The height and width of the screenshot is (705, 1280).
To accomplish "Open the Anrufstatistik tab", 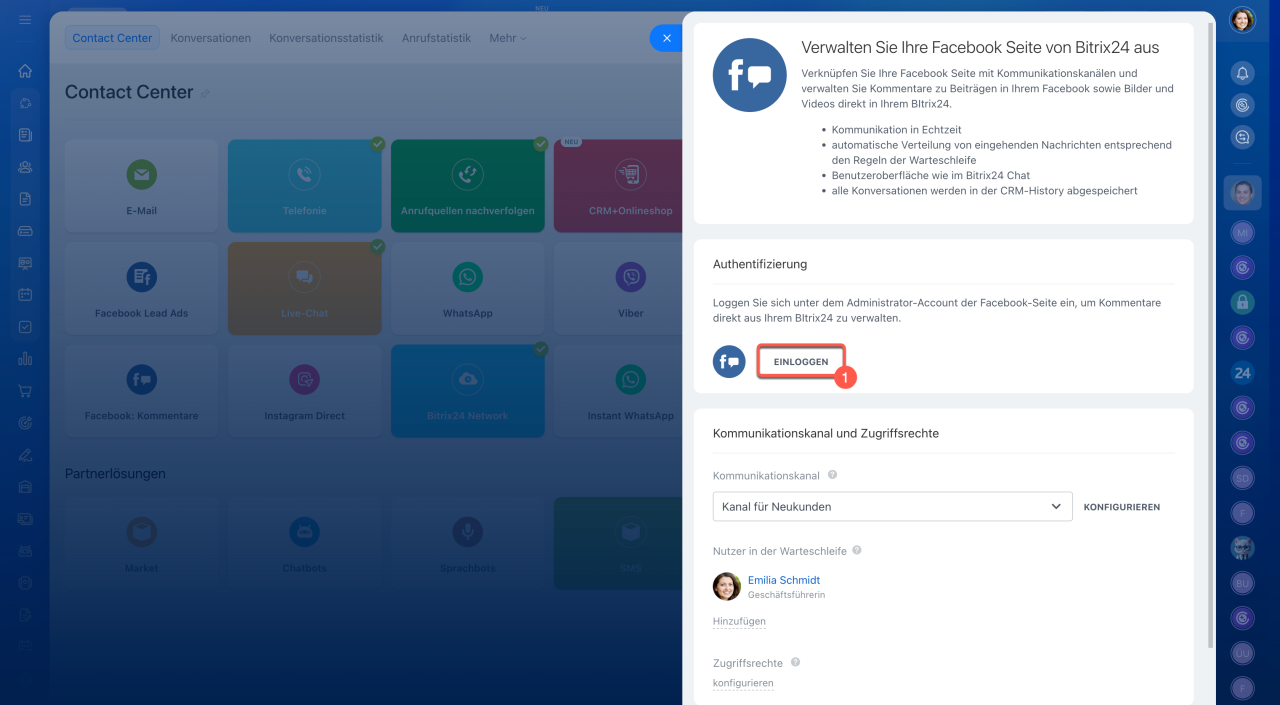I will click(436, 38).
